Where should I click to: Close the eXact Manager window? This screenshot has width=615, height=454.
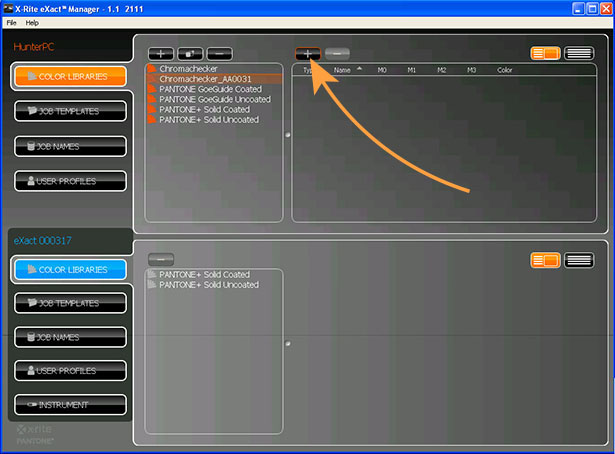(606, 9)
